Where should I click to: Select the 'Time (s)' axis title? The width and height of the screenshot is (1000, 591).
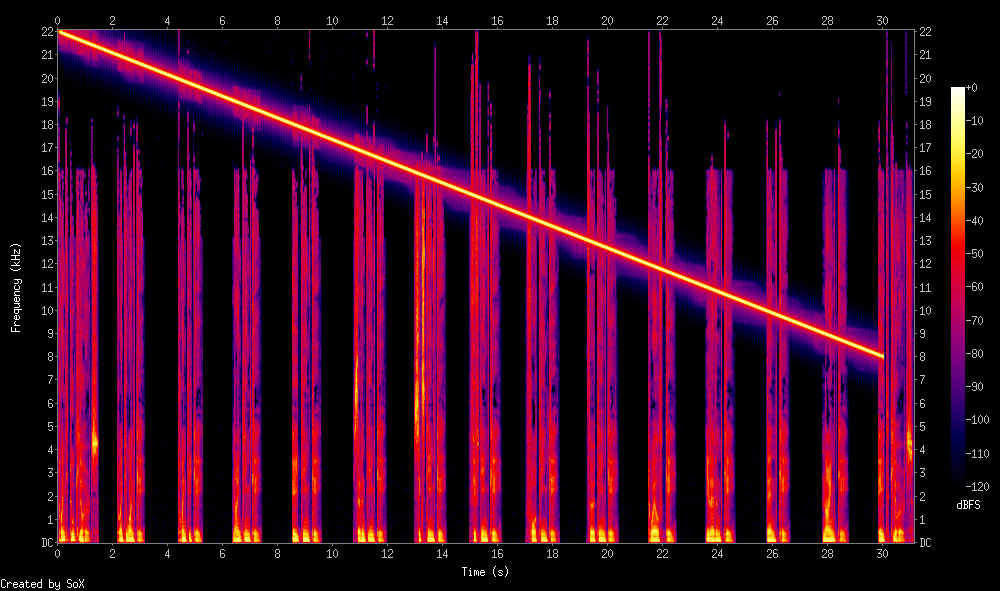(x=485, y=572)
